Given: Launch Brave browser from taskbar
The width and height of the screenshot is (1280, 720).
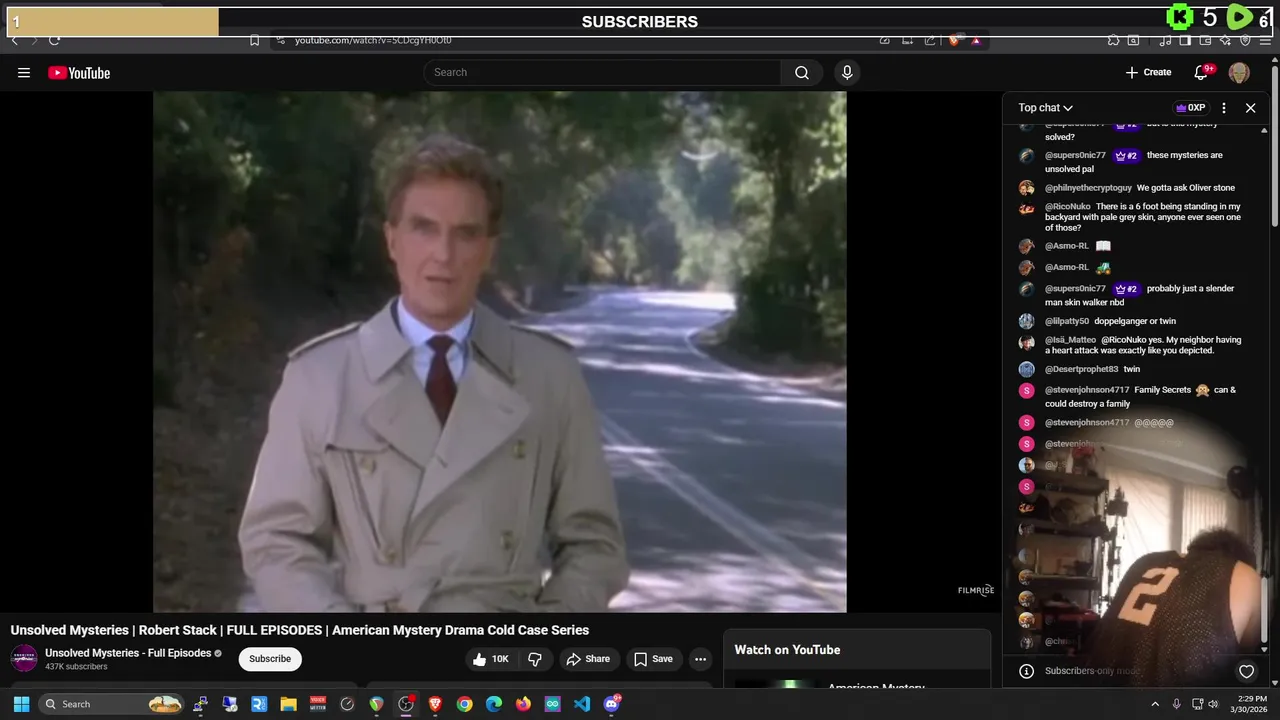Looking at the screenshot, I should [x=435, y=704].
